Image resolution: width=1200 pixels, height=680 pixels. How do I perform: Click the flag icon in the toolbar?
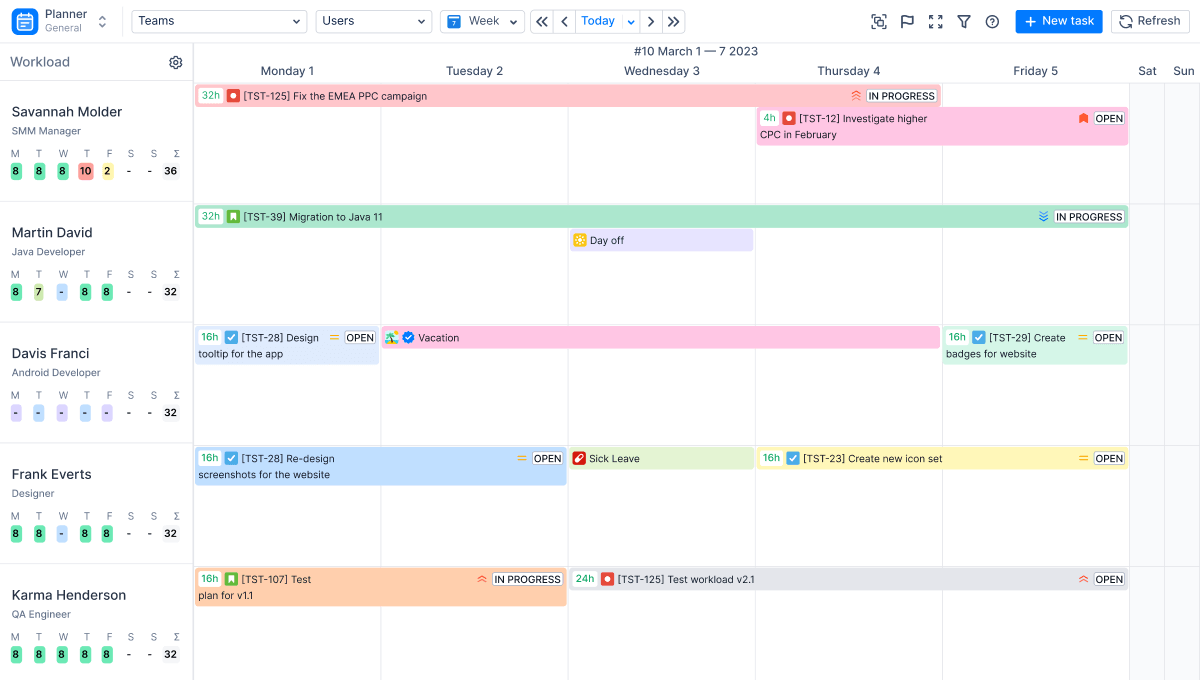(907, 21)
